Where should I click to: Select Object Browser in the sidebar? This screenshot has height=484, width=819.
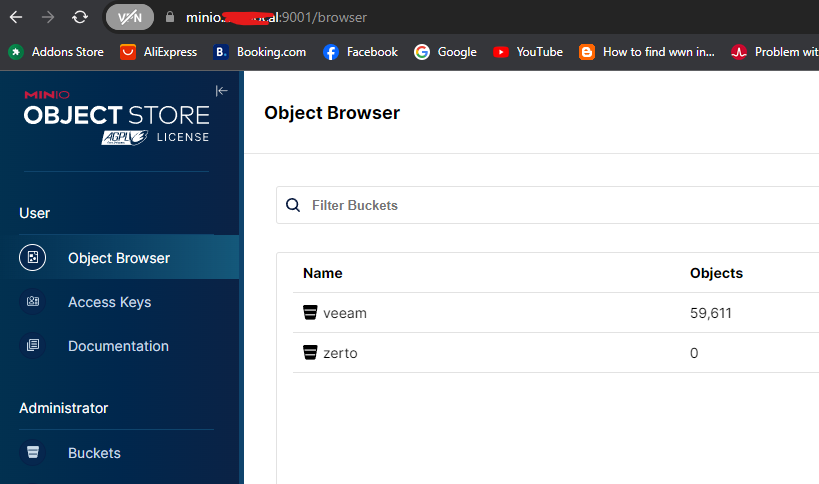pos(119,257)
